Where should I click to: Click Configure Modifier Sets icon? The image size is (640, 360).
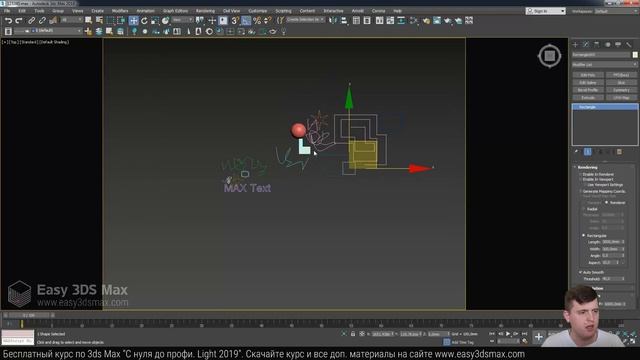[619, 152]
